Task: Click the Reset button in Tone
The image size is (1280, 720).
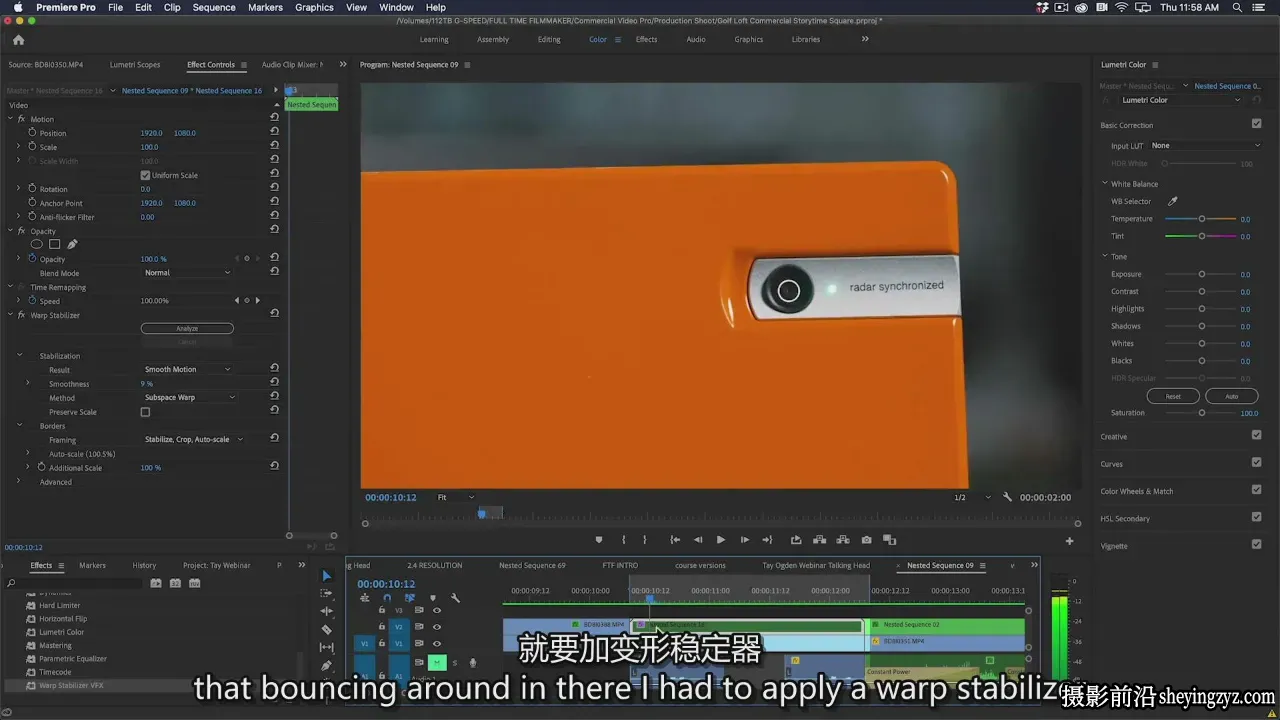Action: click(1173, 396)
